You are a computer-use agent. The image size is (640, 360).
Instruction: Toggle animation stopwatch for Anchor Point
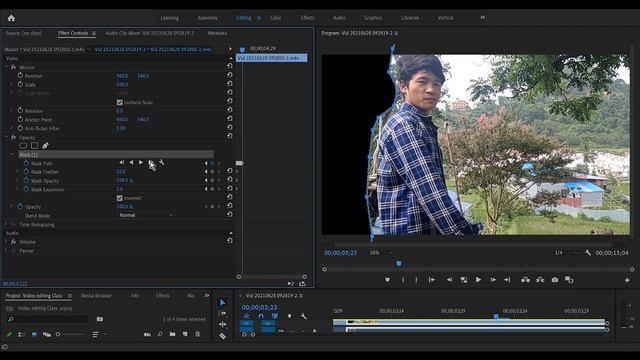pos(20,119)
